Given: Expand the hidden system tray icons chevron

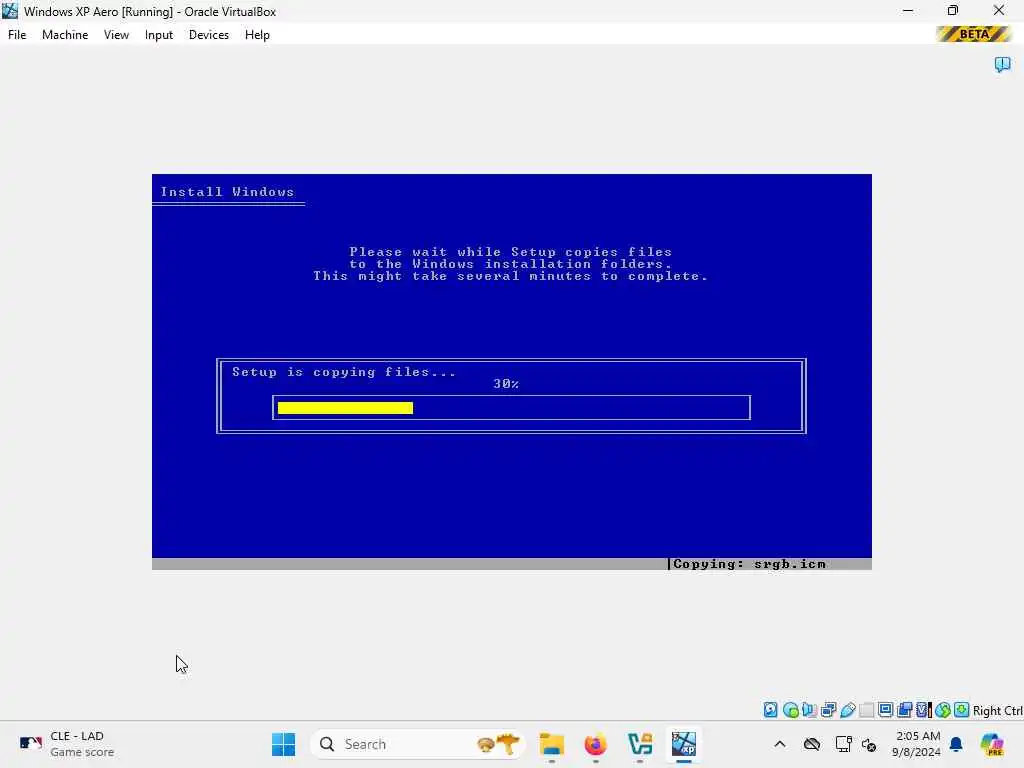Looking at the screenshot, I should click(780, 744).
